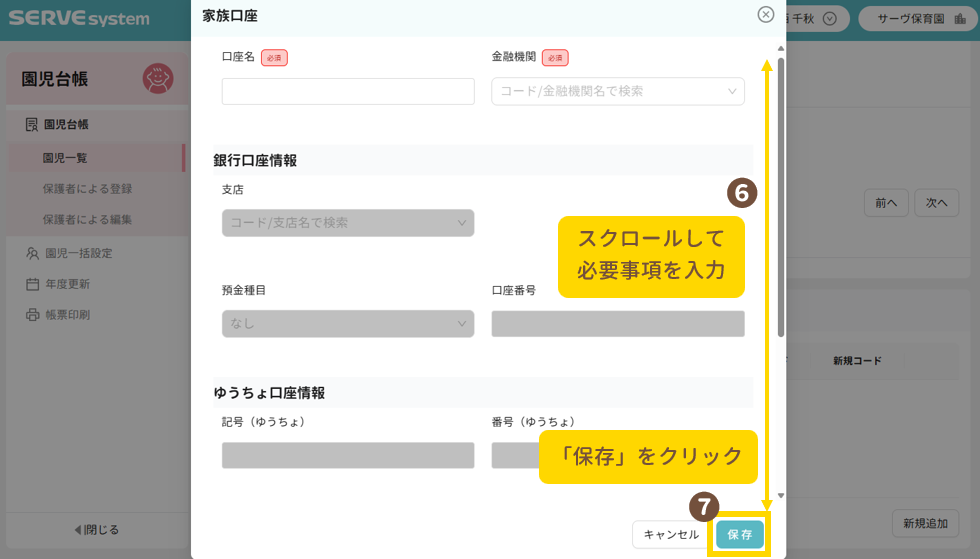Click the キャンセル button
The height and width of the screenshot is (559, 980).
click(x=671, y=535)
